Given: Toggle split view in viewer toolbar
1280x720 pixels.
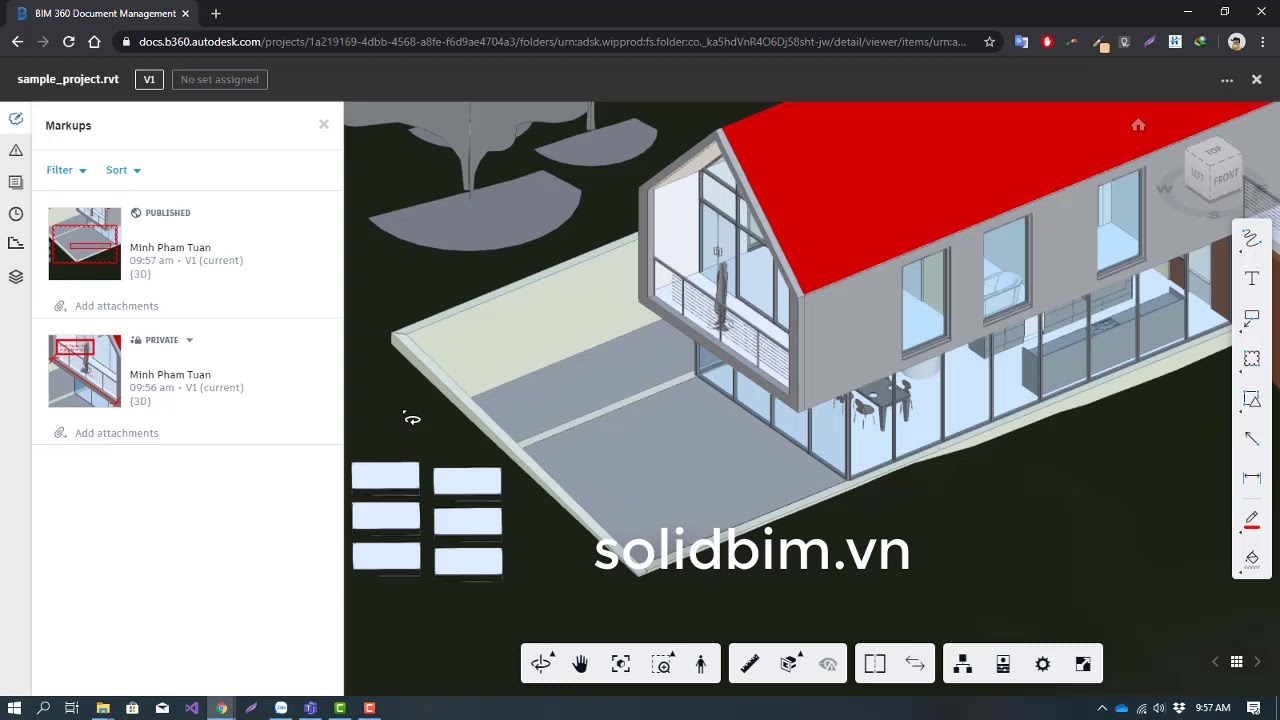Looking at the screenshot, I should 875,664.
